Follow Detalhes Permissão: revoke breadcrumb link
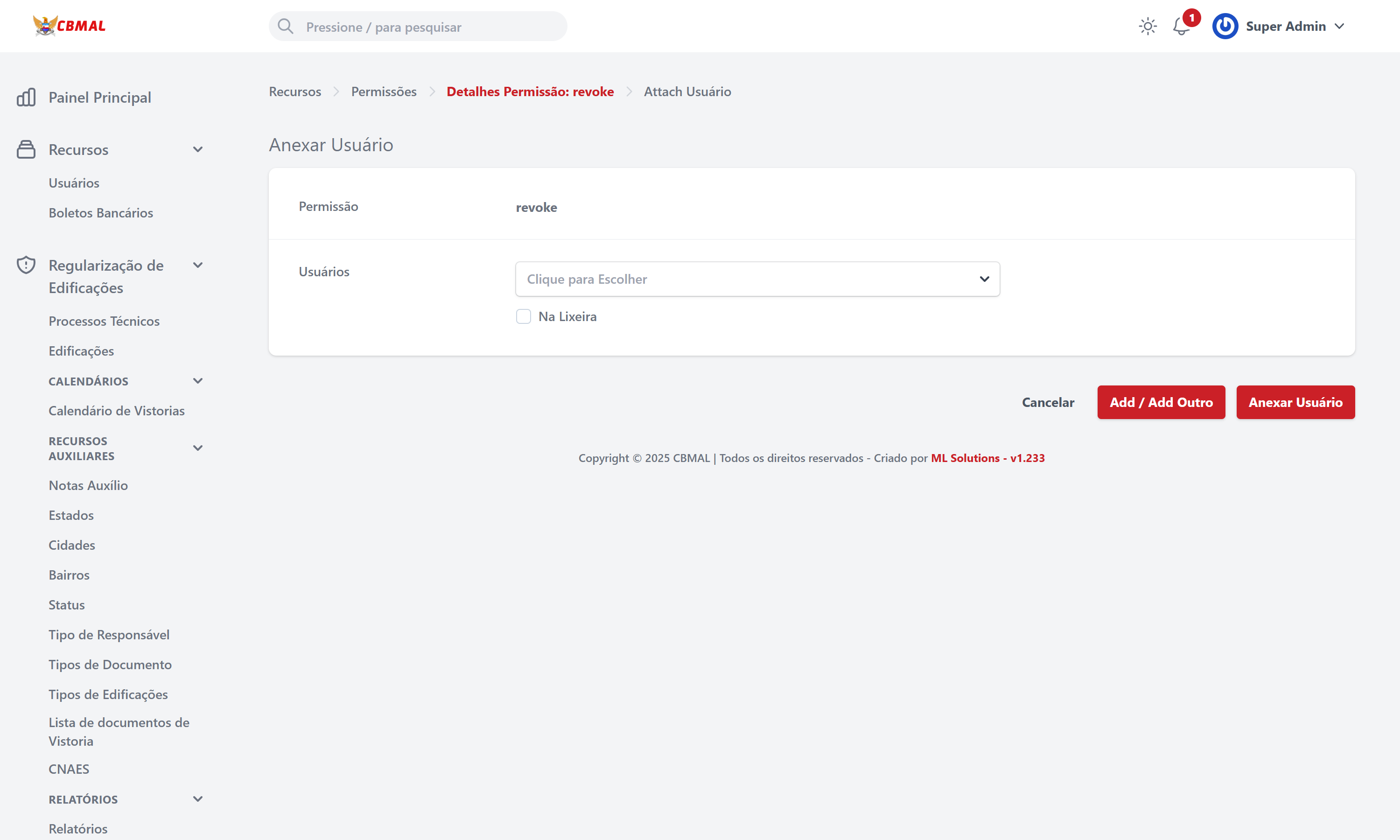The width and height of the screenshot is (1400, 840). point(530,91)
